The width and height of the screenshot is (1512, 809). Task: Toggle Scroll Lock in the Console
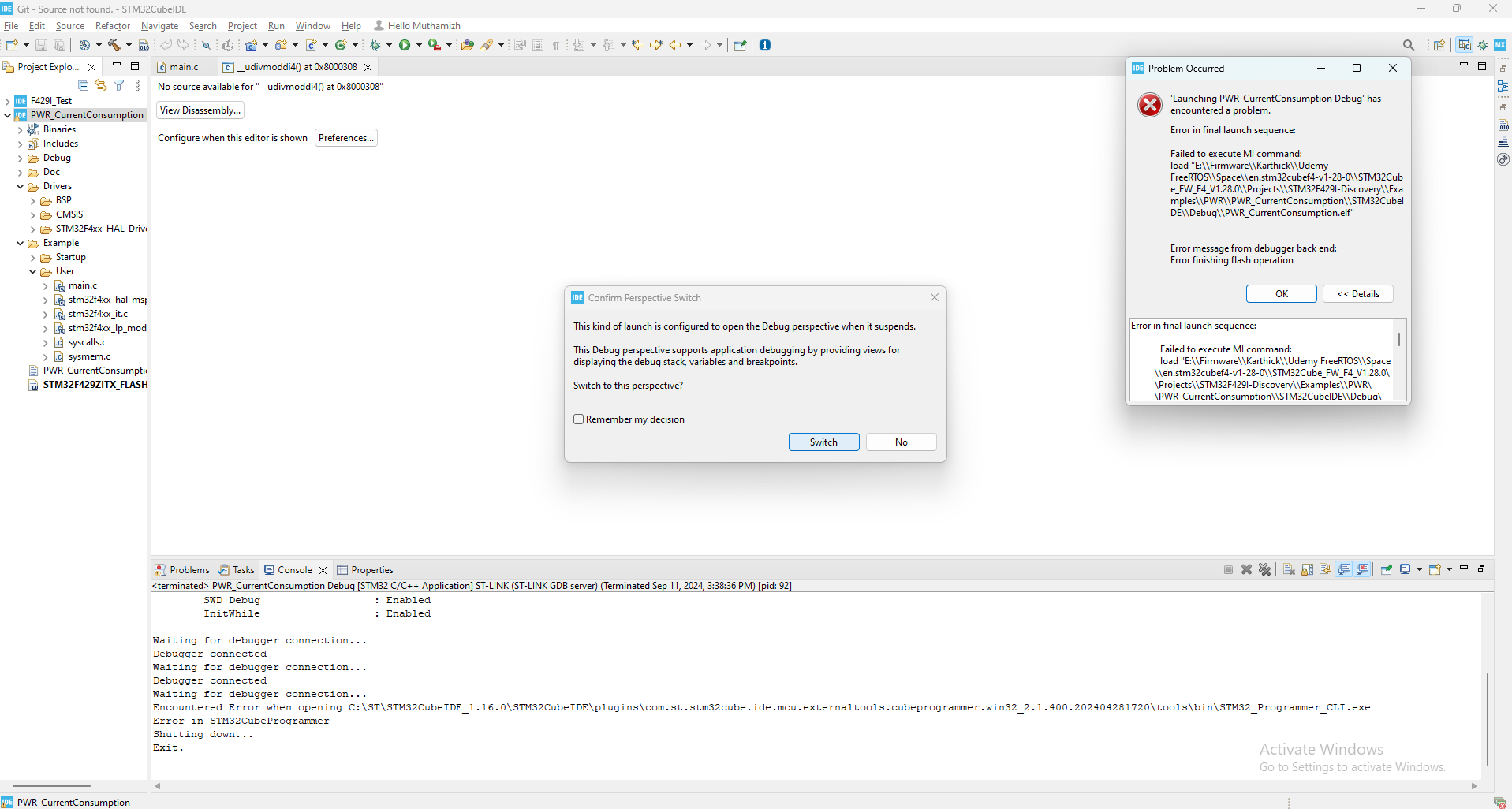(x=1309, y=569)
